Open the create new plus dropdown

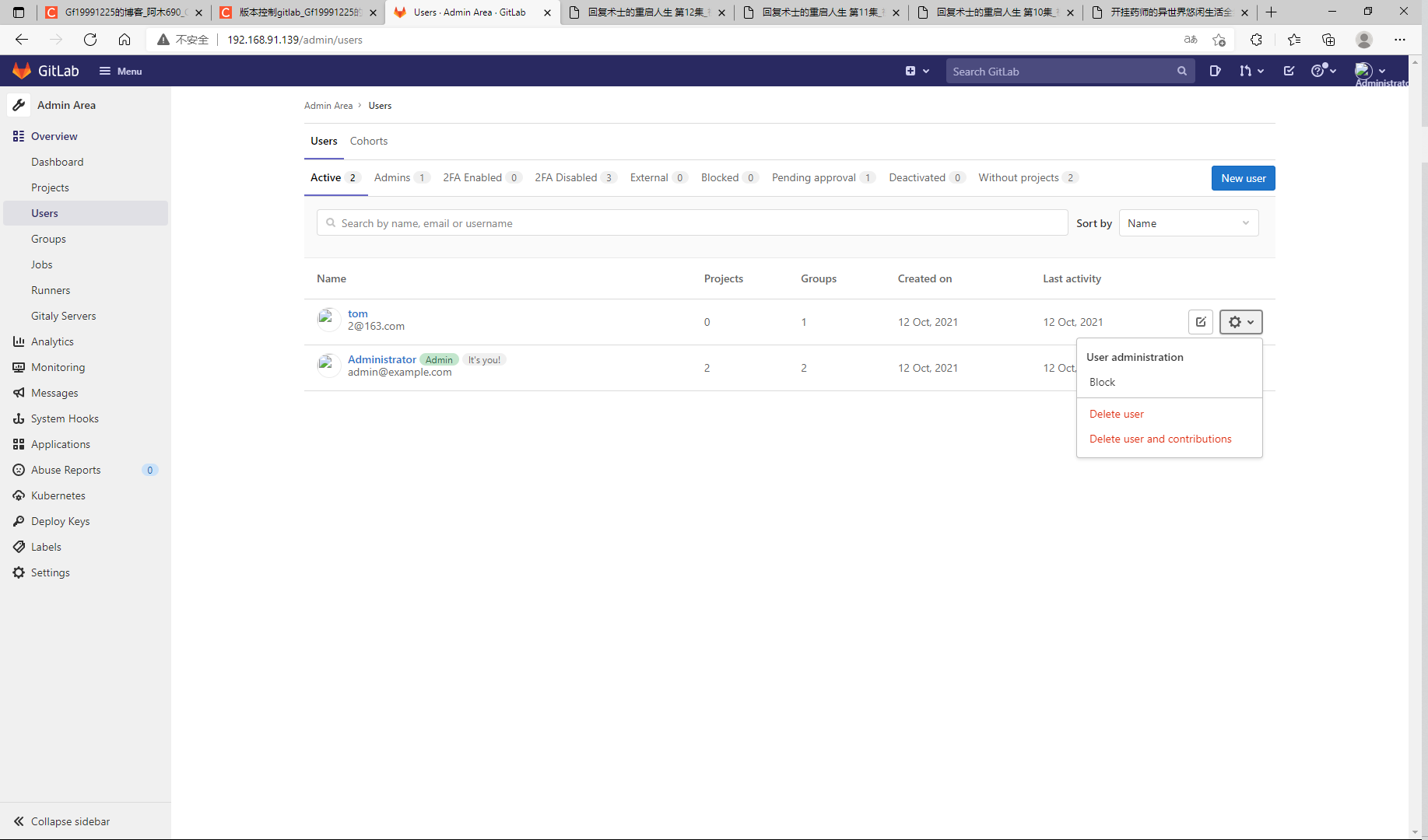[x=917, y=71]
